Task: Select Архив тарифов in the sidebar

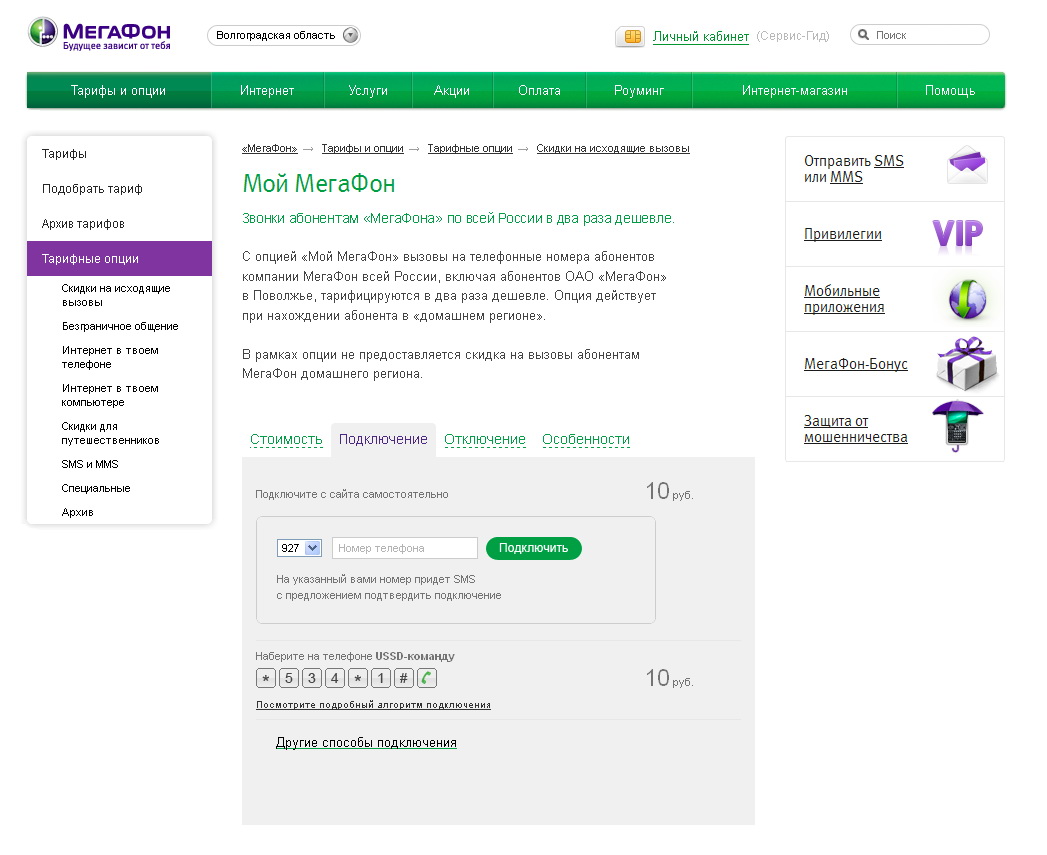Action: [83, 224]
